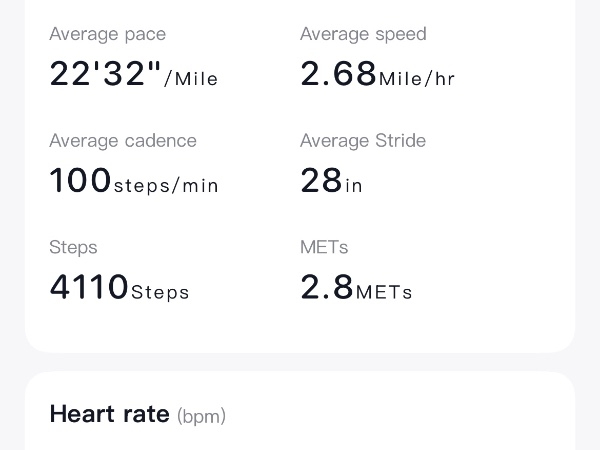Click the Mile/hr speed unit

(x=417, y=79)
